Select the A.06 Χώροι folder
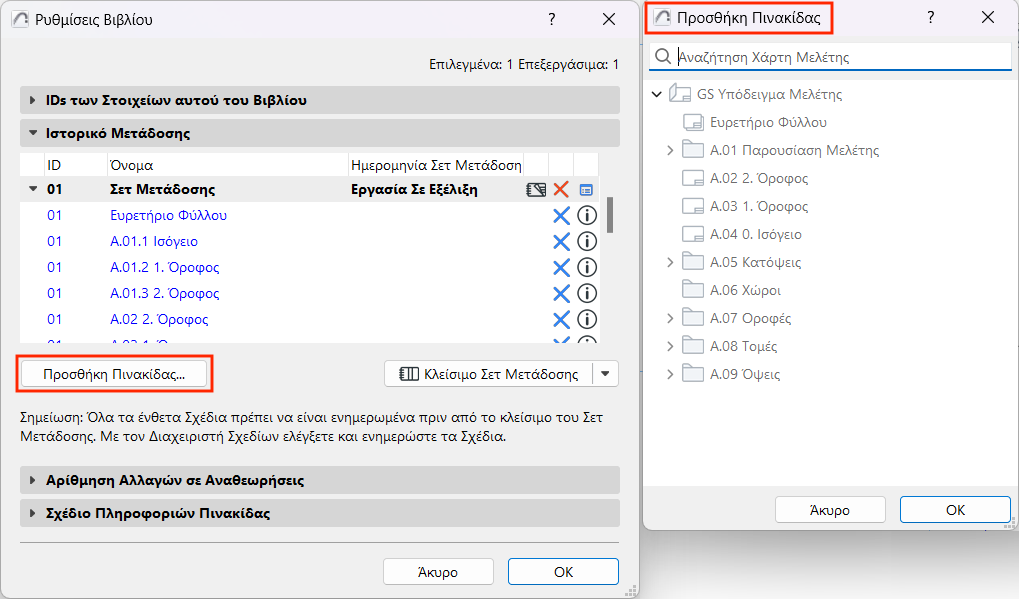1019x599 pixels. pos(744,290)
